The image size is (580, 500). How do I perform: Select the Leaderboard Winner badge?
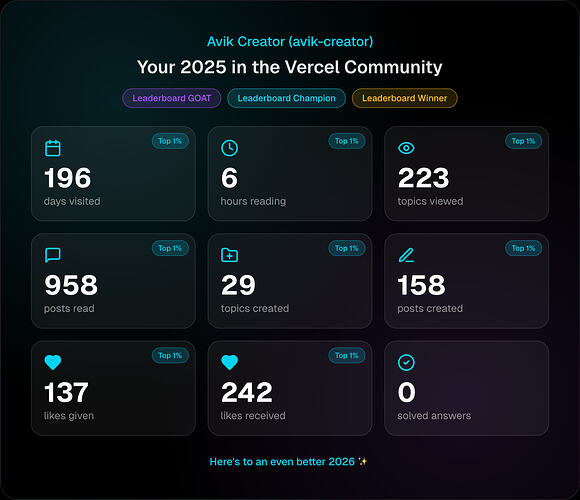click(x=405, y=98)
